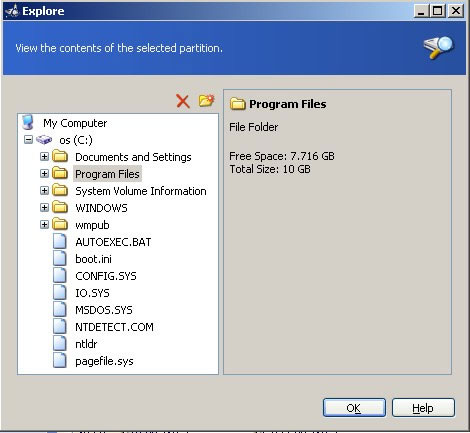
Task: Click the WINDOWS folder icon
Action: pos(60,207)
